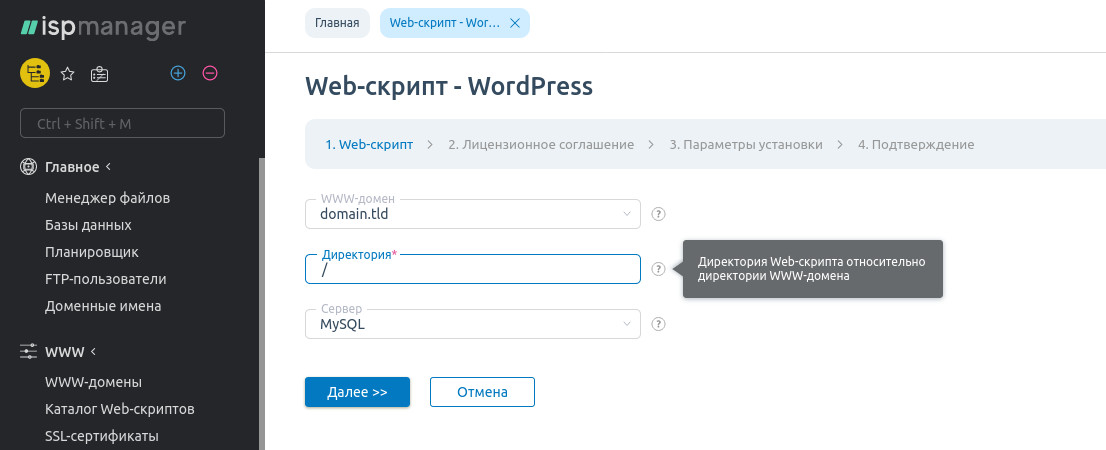Click help icon next to Сервер field
The image size is (1106, 450).
click(658, 324)
